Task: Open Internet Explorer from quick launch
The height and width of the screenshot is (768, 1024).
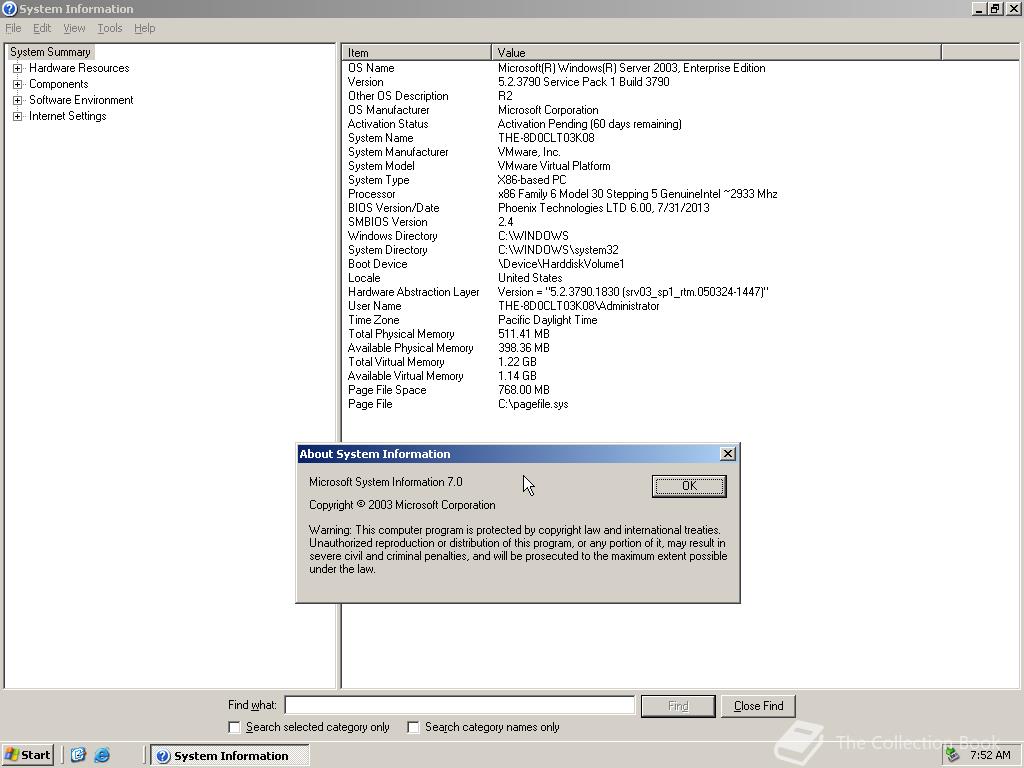Action: click(102, 755)
